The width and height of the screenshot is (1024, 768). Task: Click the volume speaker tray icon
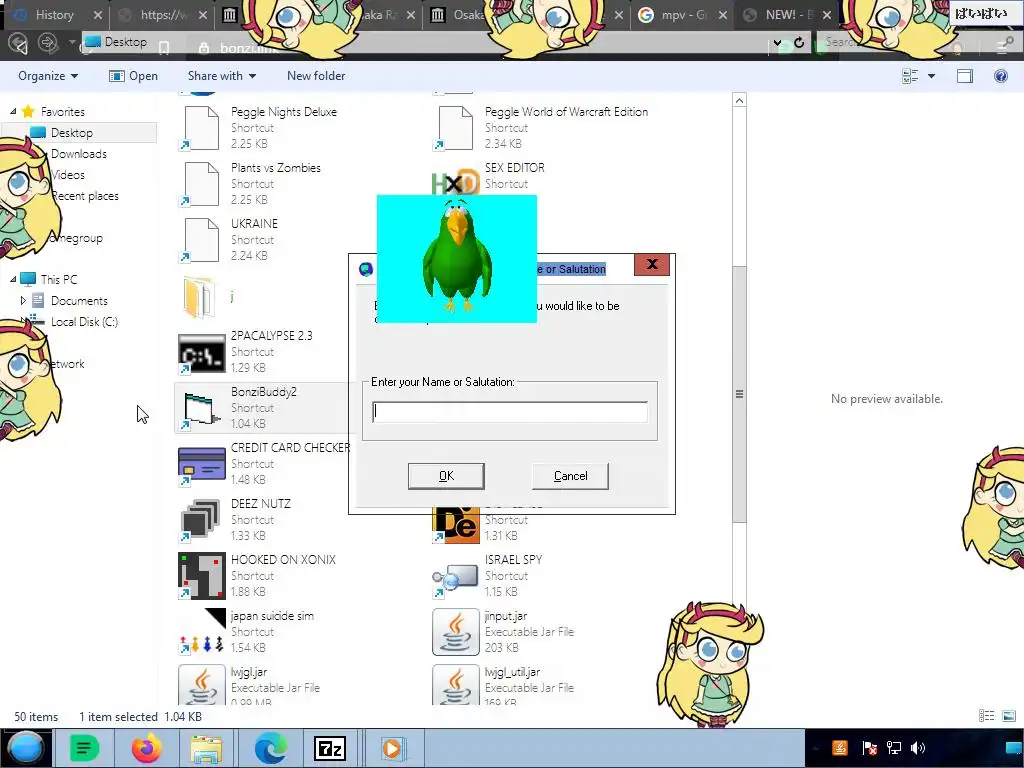(918, 748)
